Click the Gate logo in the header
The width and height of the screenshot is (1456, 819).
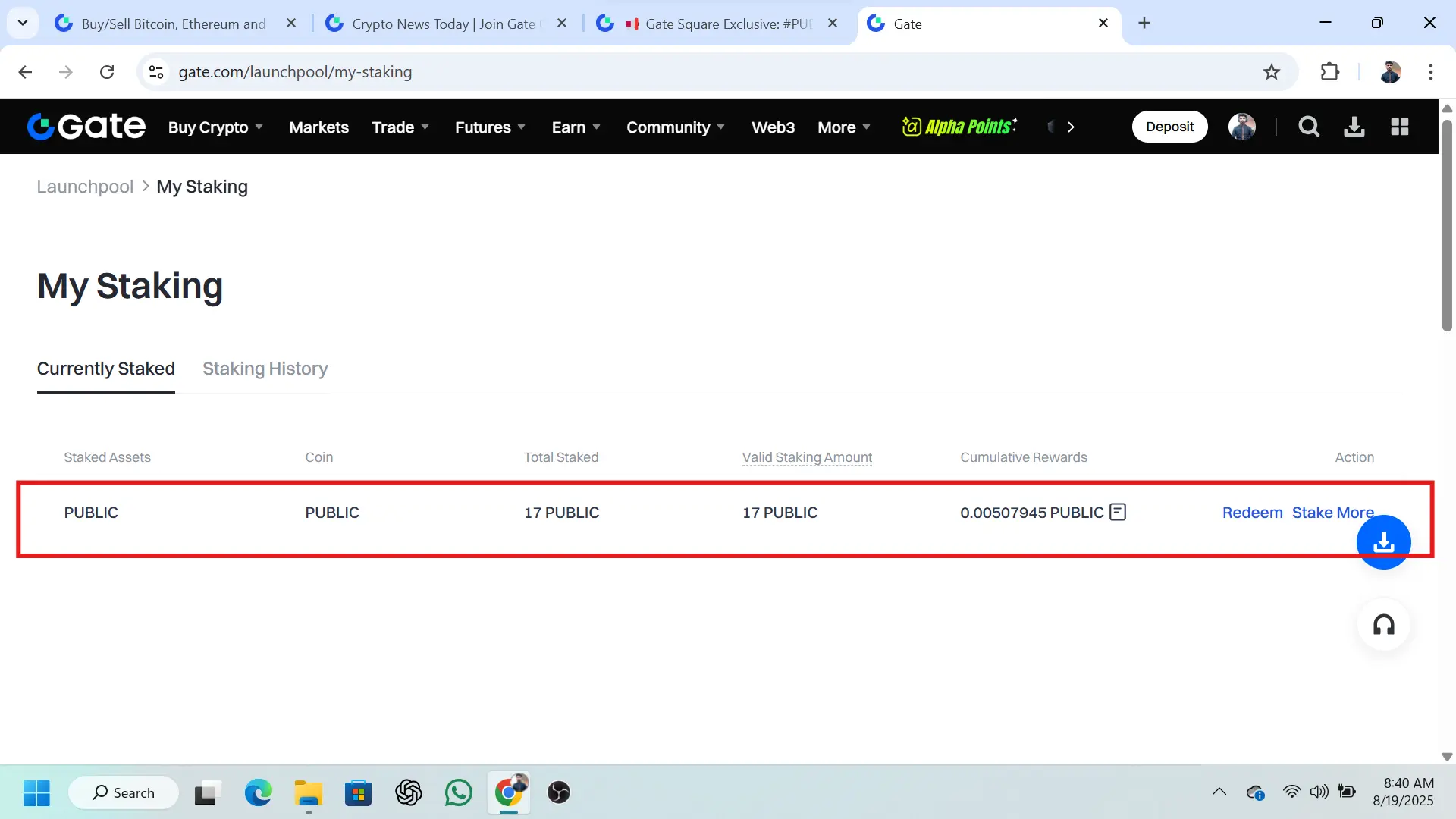click(x=86, y=127)
